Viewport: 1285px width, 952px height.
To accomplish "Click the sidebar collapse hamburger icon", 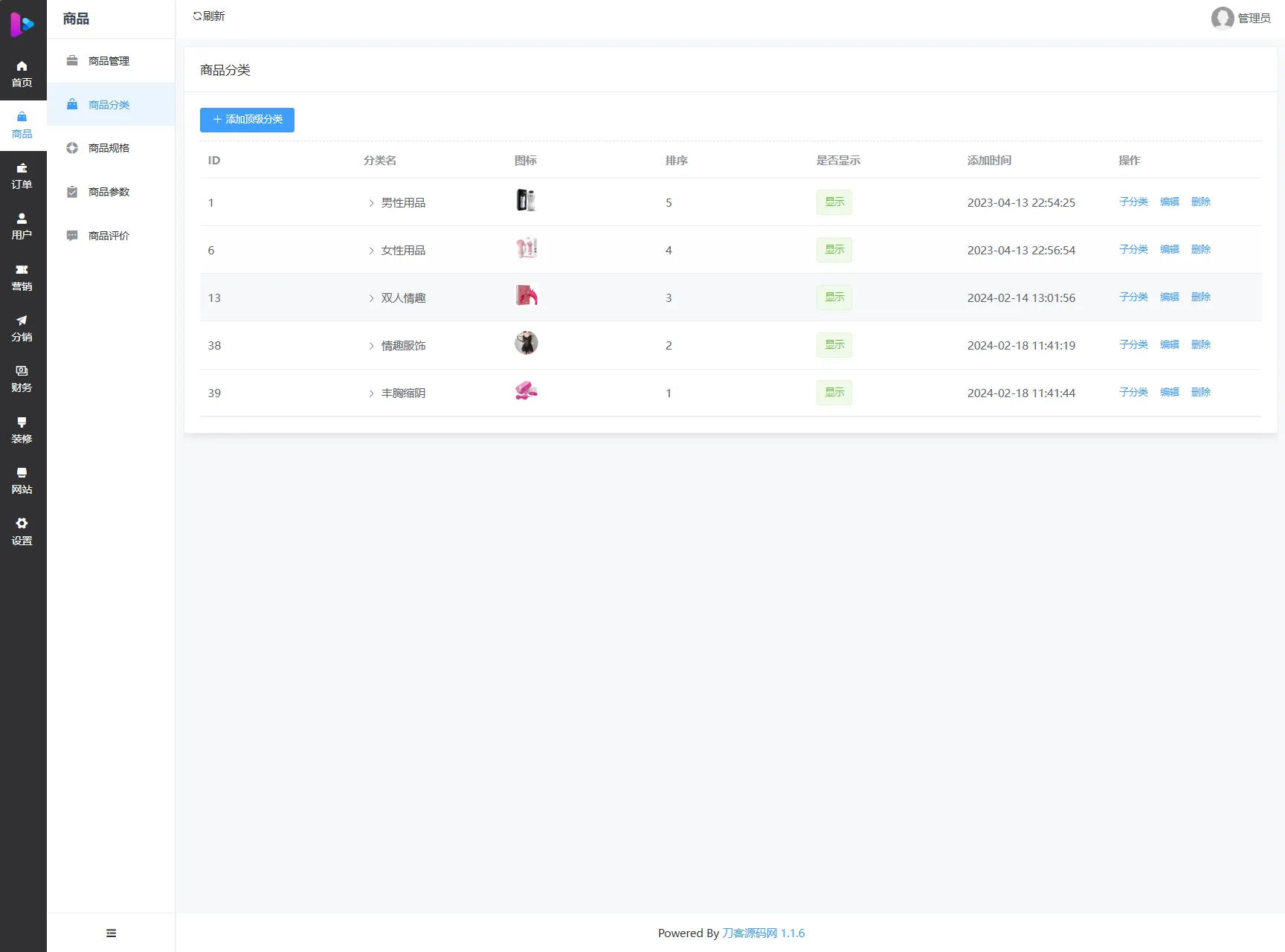I will pyautogui.click(x=111, y=933).
